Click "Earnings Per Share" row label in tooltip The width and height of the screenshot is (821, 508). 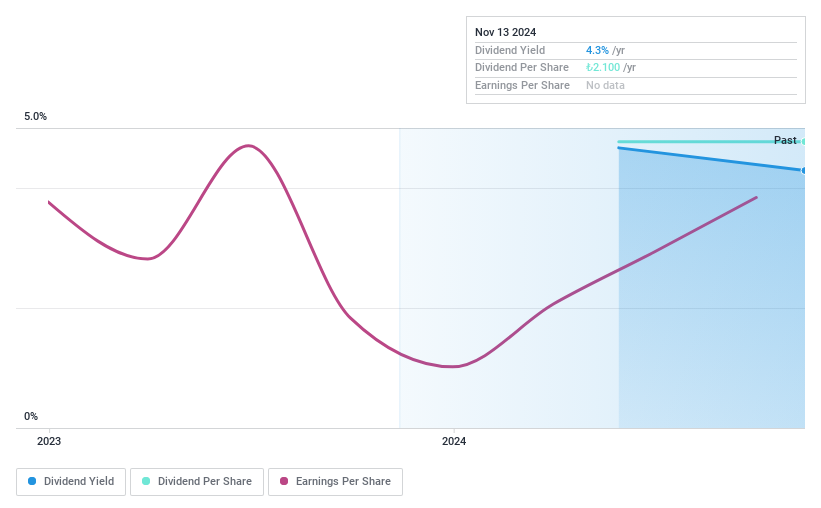(522, 86)
